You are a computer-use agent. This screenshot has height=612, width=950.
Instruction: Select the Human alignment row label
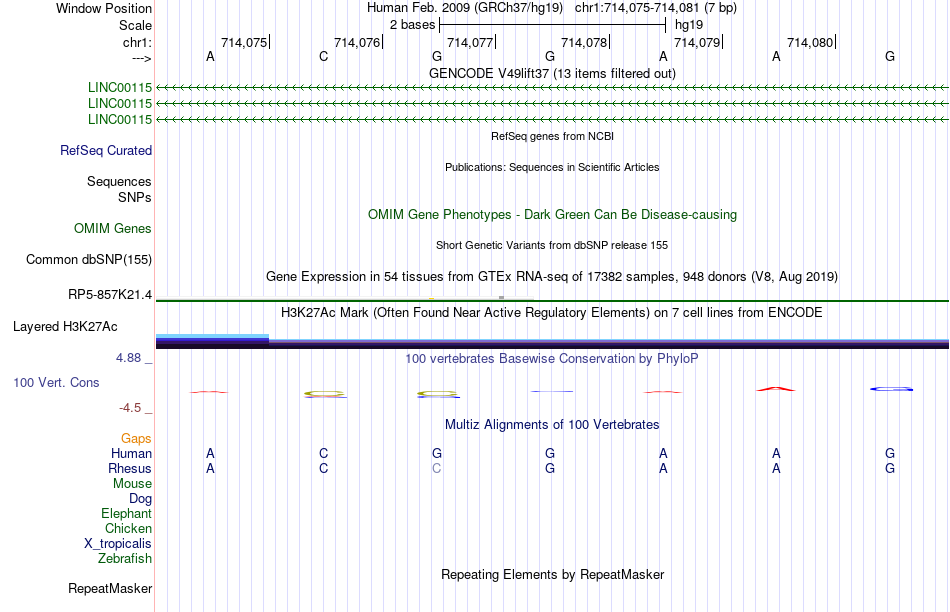pyautogui.click(x=131, y=453)
